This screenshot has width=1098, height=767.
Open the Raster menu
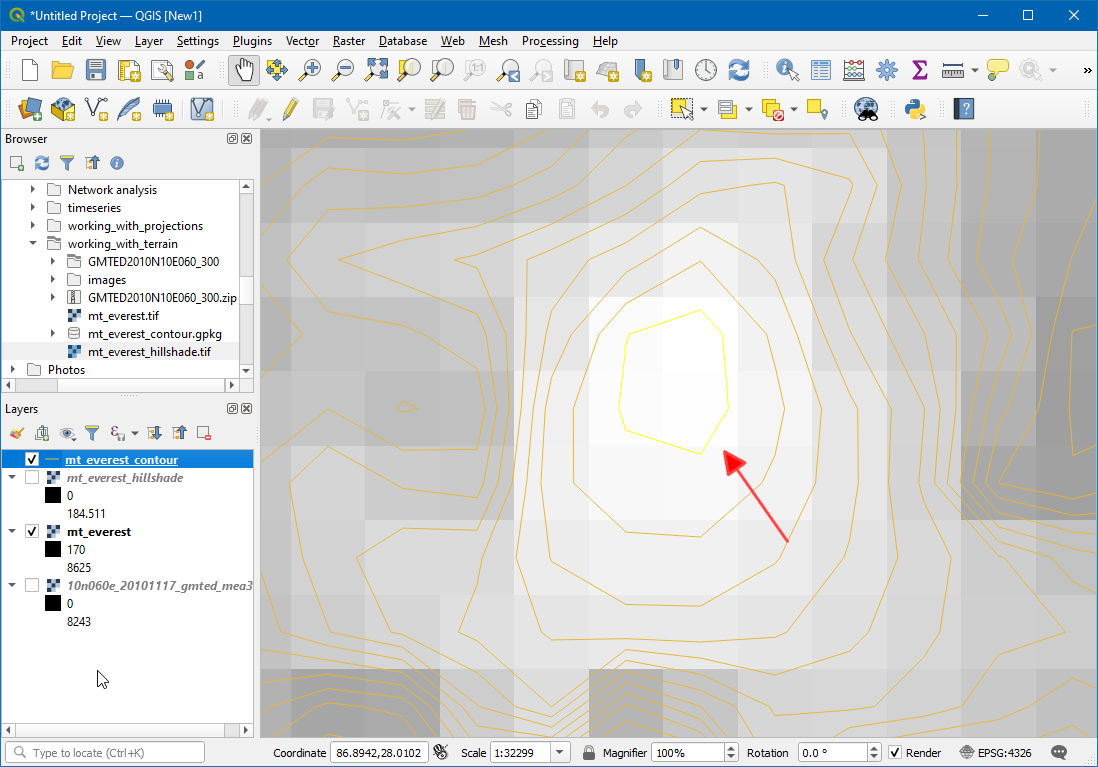(349, 41)
